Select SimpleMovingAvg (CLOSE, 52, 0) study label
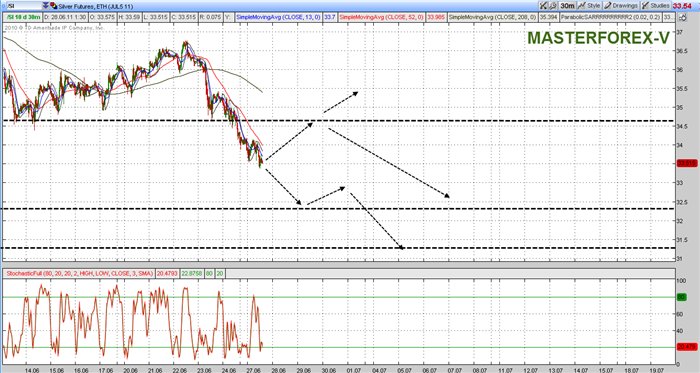700x373 pixels. pyautogui.click(x=381, y=17)
